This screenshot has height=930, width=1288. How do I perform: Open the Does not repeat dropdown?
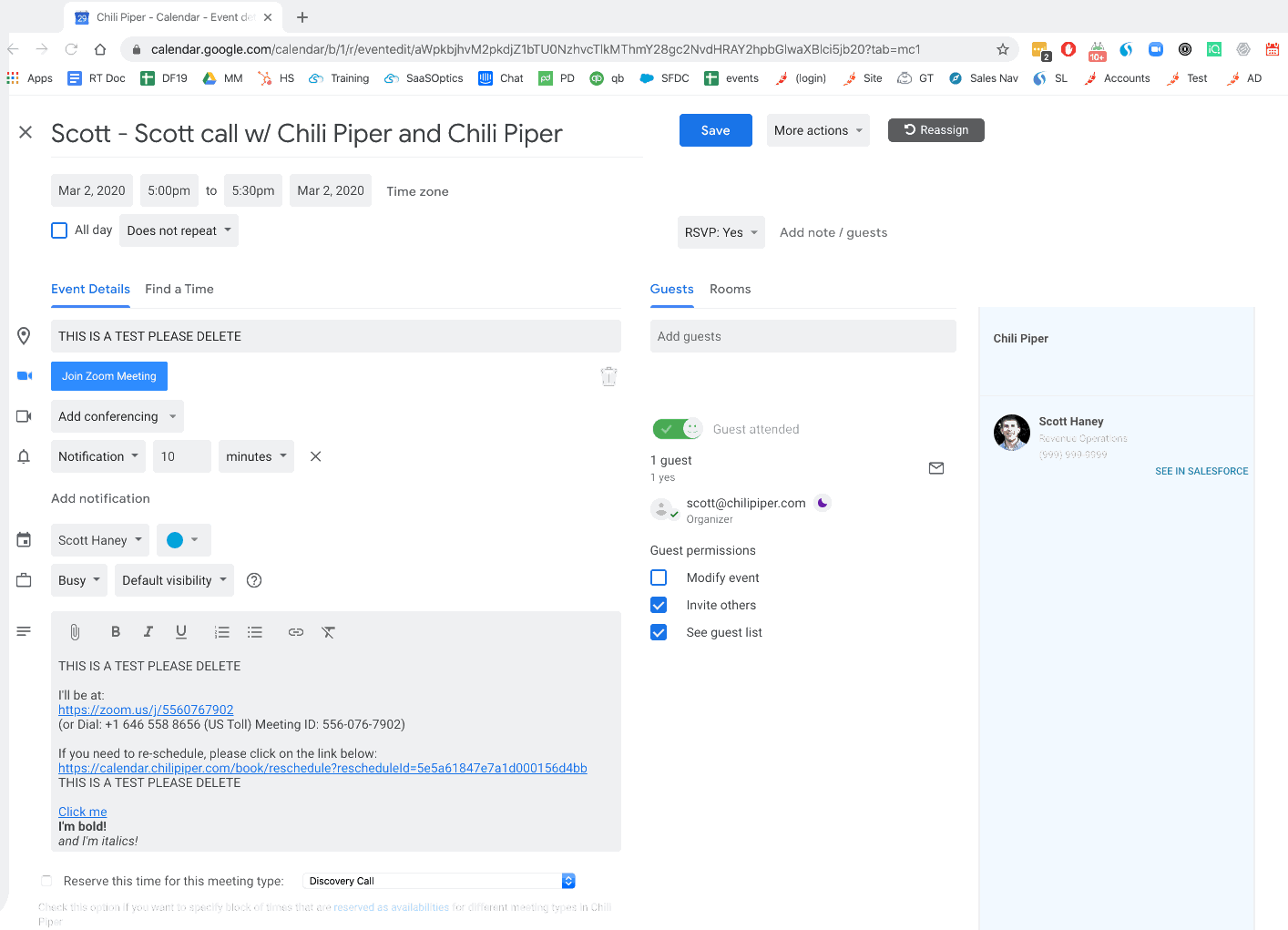click(x=179, y=230)
